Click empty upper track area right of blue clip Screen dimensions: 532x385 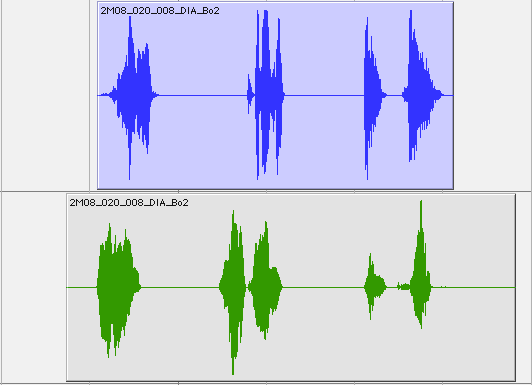tap(492, 95)
